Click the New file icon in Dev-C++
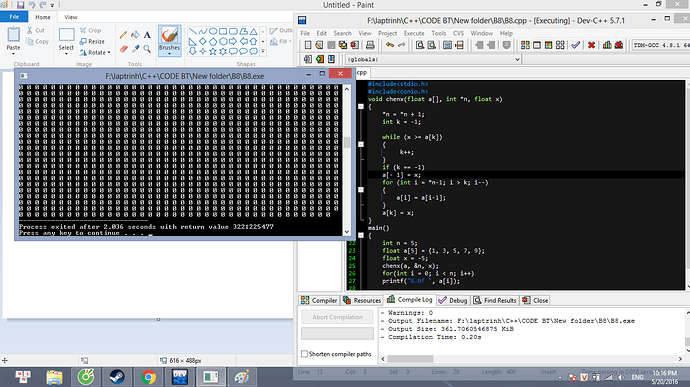 [308, 45]
